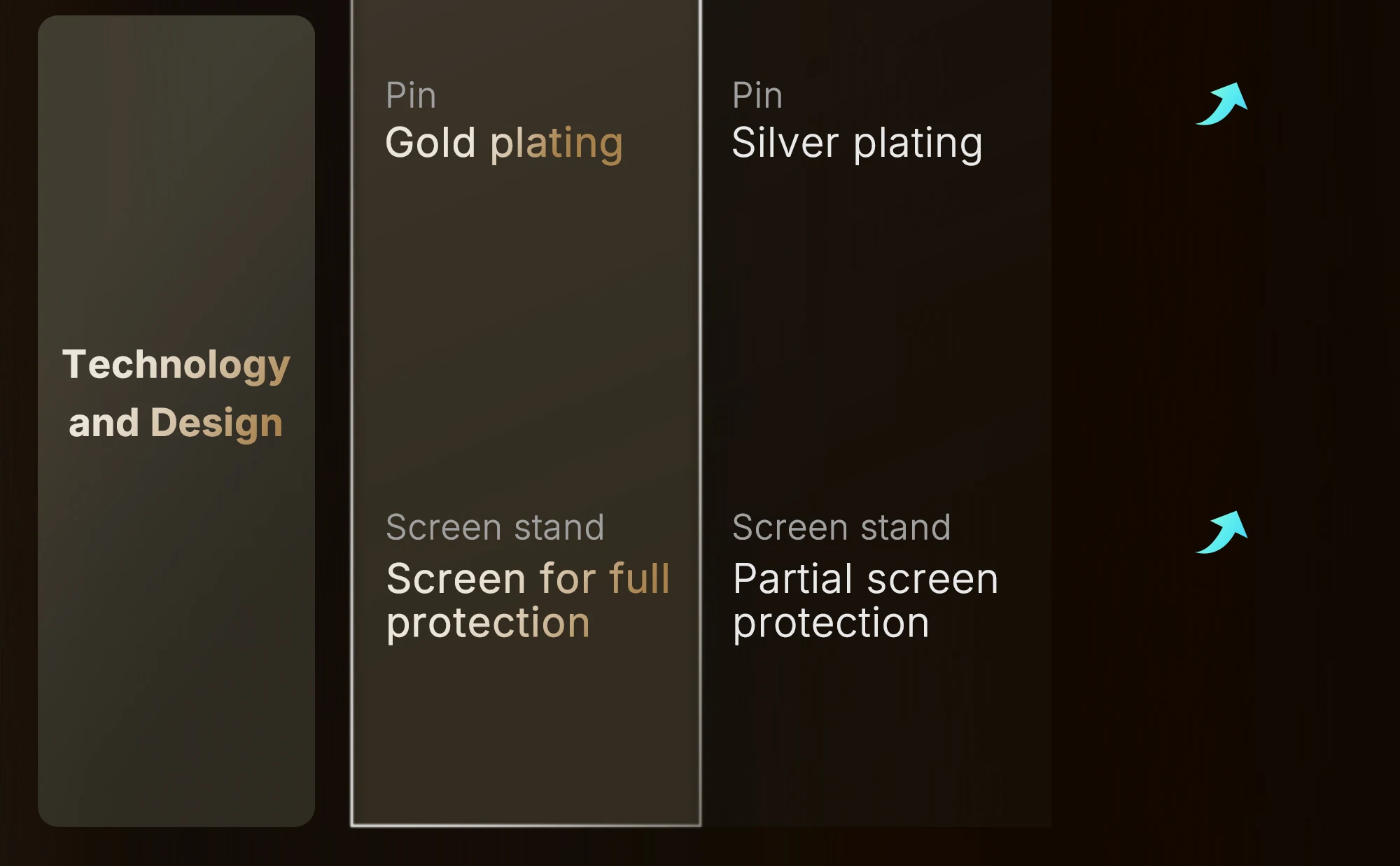Click the word plating after Gold
Image resolution: width=1400 pixels, height=866 pixels.
click(556, 144)
